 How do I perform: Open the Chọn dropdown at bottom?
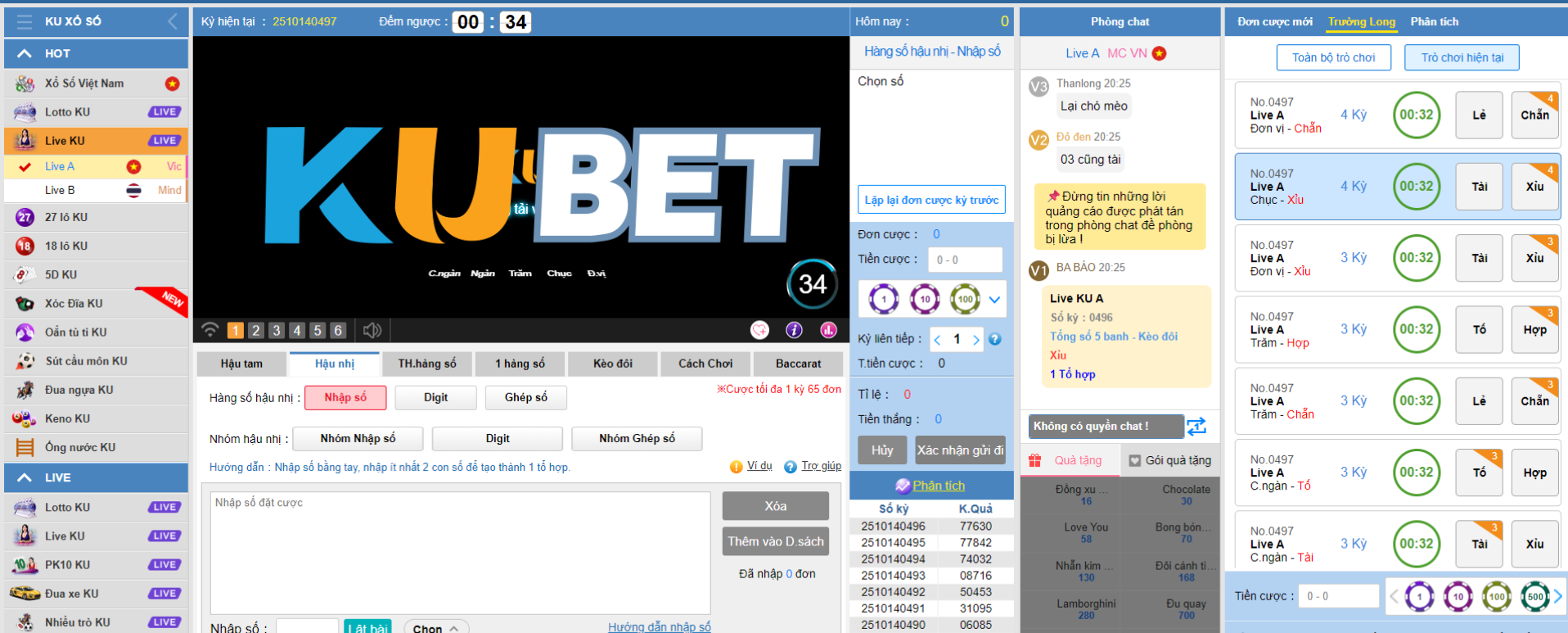[x=435, y=627]
